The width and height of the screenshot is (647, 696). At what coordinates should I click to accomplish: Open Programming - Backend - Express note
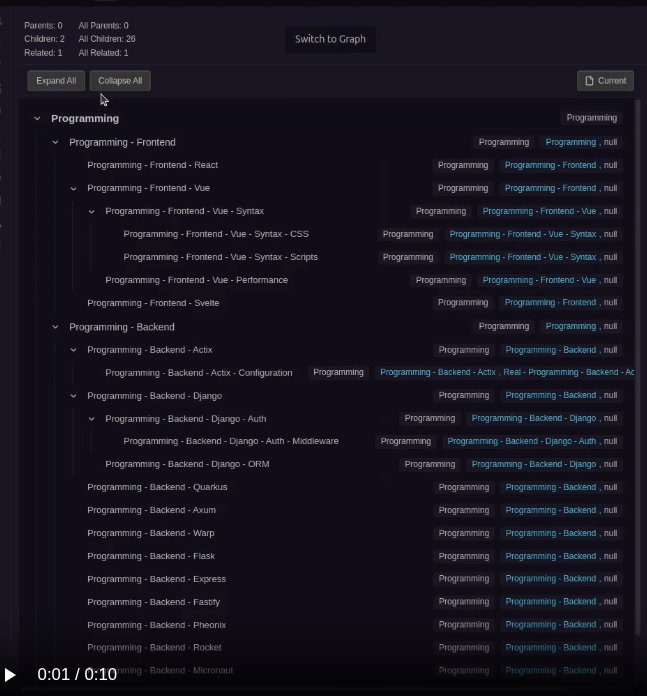[157, 579]
